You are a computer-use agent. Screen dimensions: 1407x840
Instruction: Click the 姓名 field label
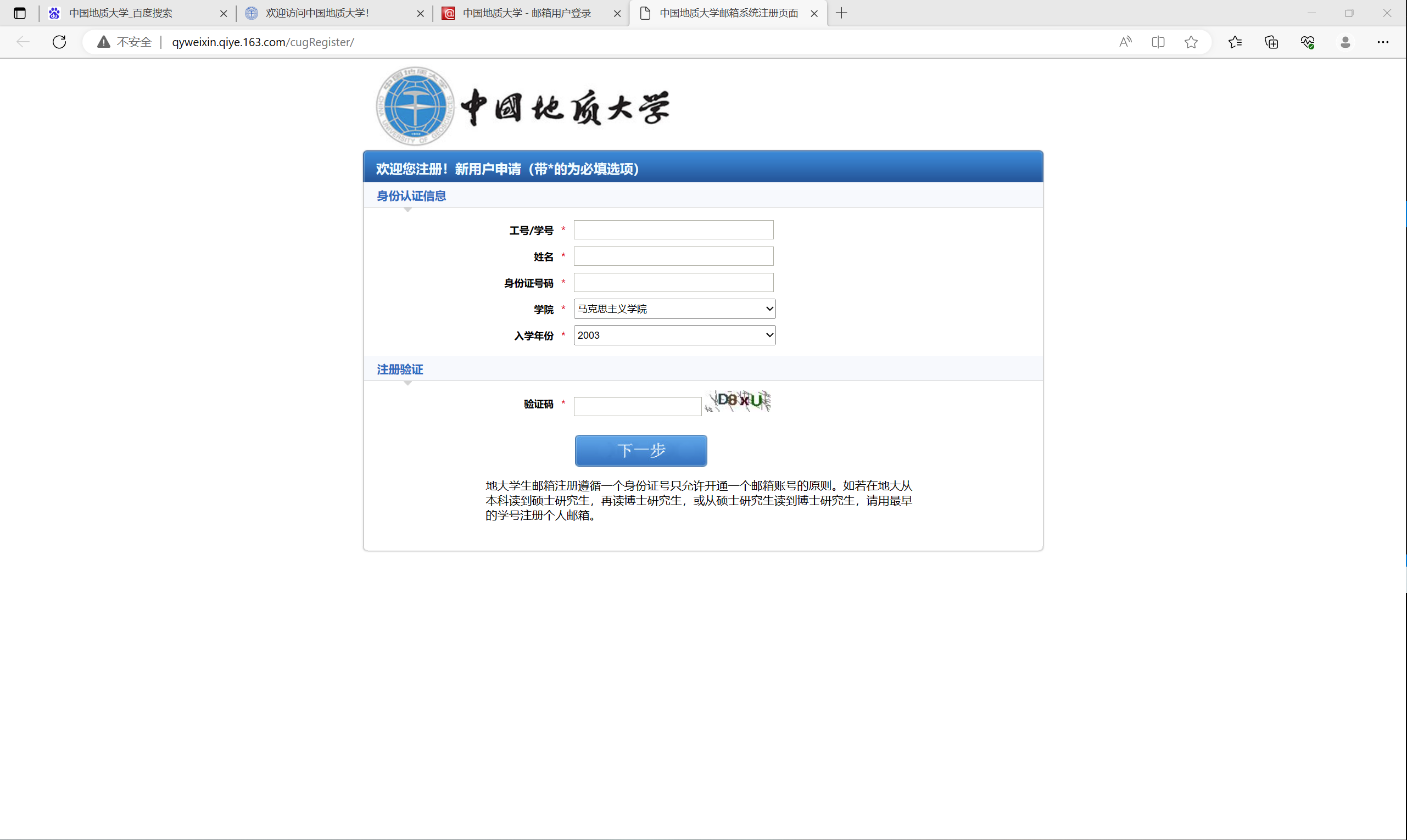544,257
